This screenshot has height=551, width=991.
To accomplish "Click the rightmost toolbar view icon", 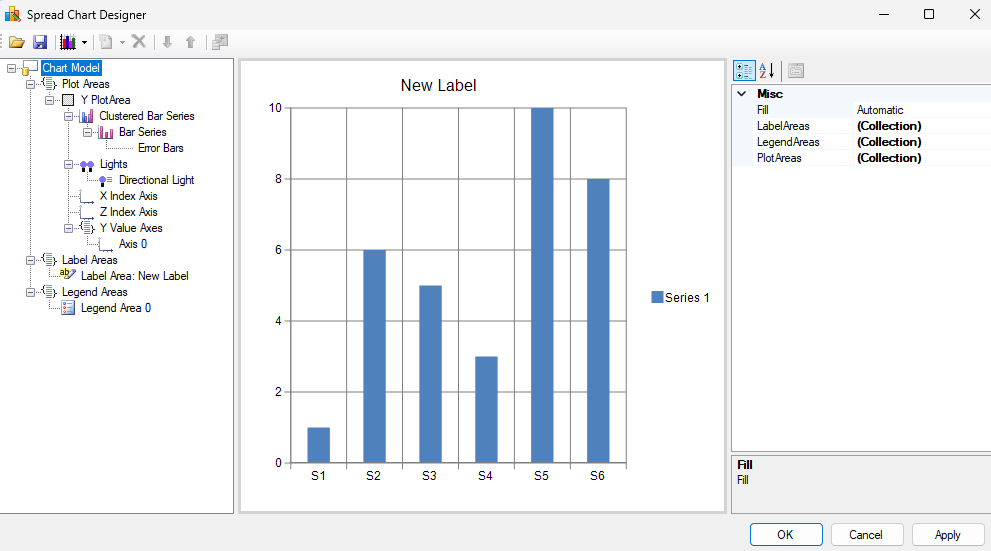I will 220,42.
